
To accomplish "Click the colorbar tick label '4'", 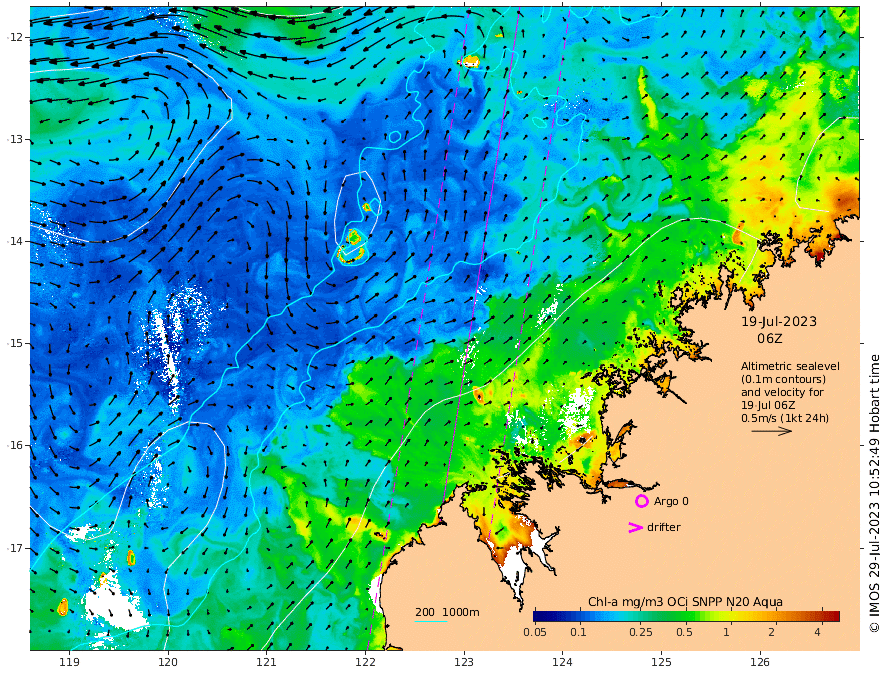I will [x=817, y=632].
